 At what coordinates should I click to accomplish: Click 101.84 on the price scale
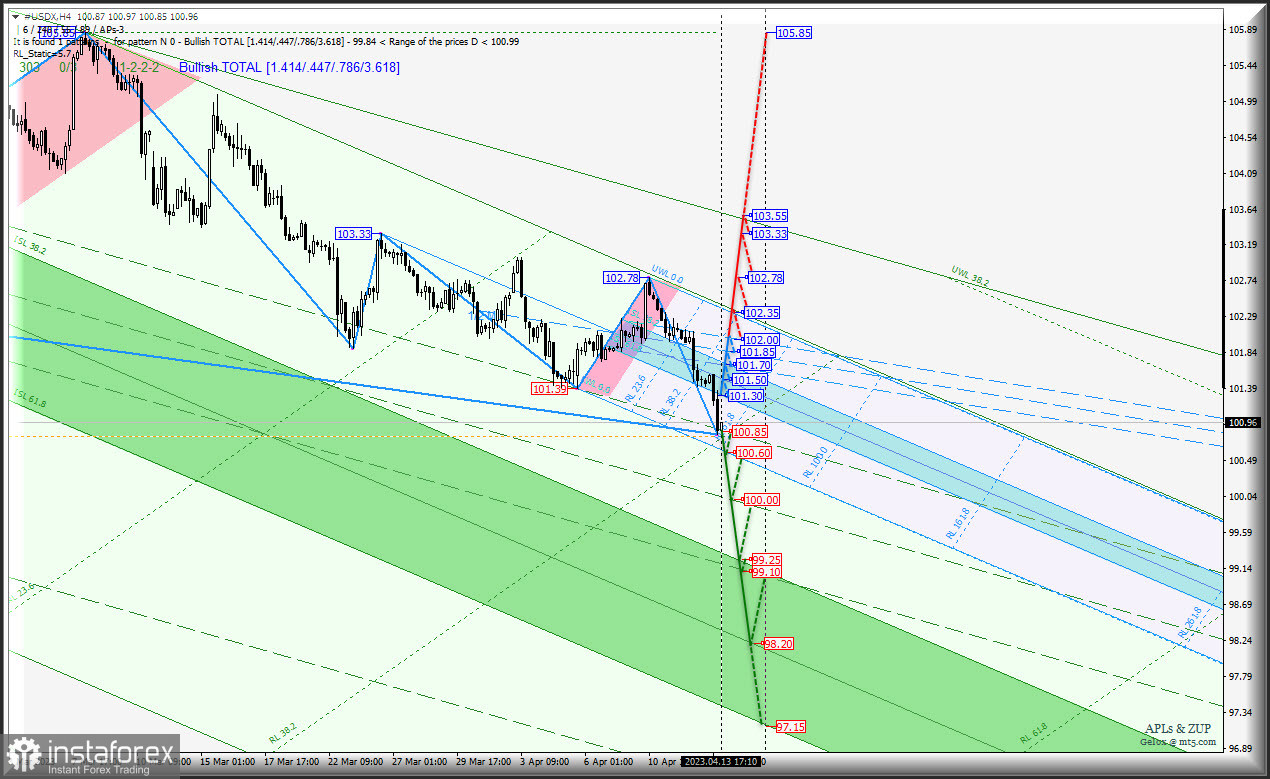coord(1243,353)
